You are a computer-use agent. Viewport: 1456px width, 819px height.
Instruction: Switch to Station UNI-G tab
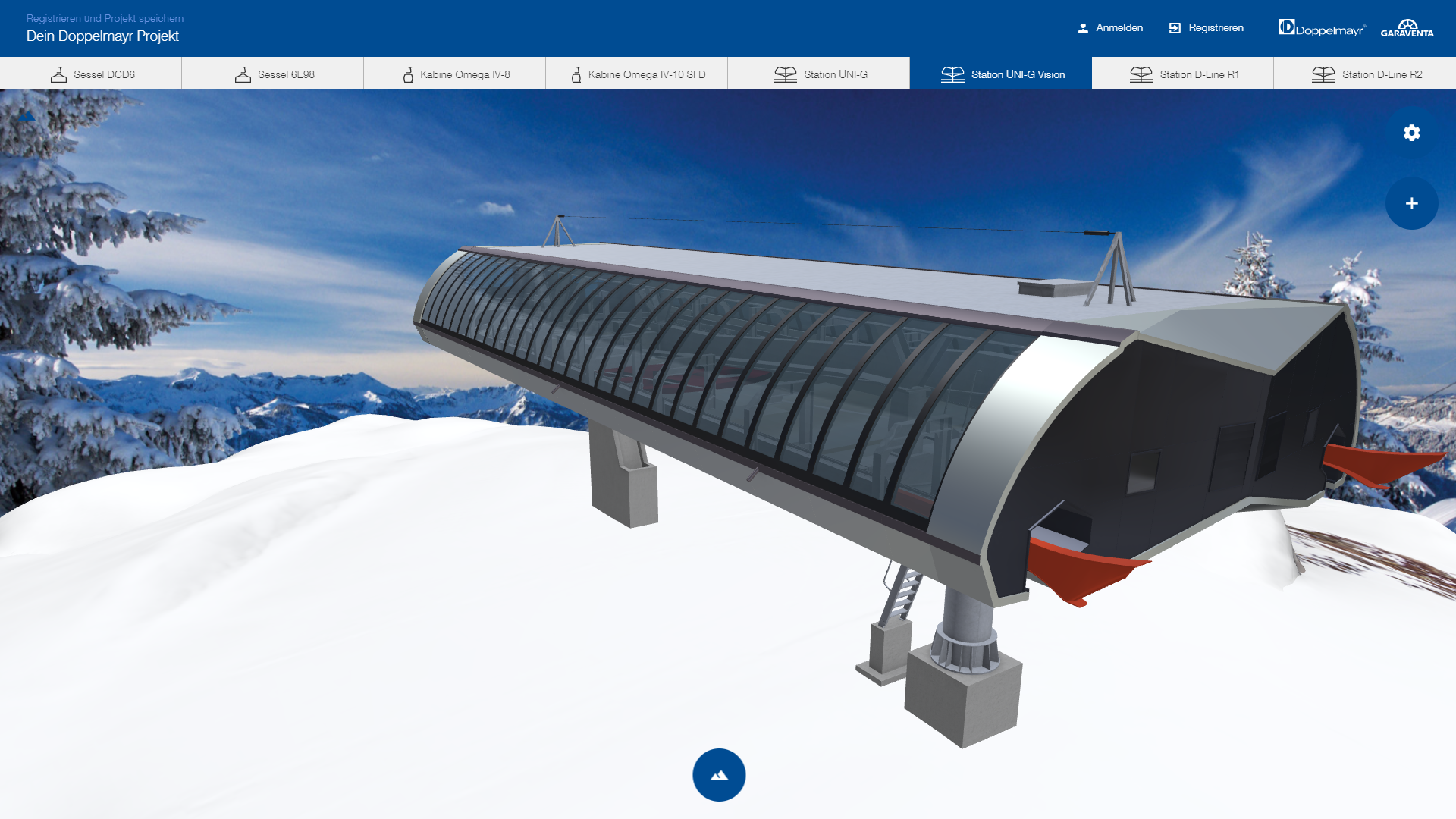click(x=819, y=74)
